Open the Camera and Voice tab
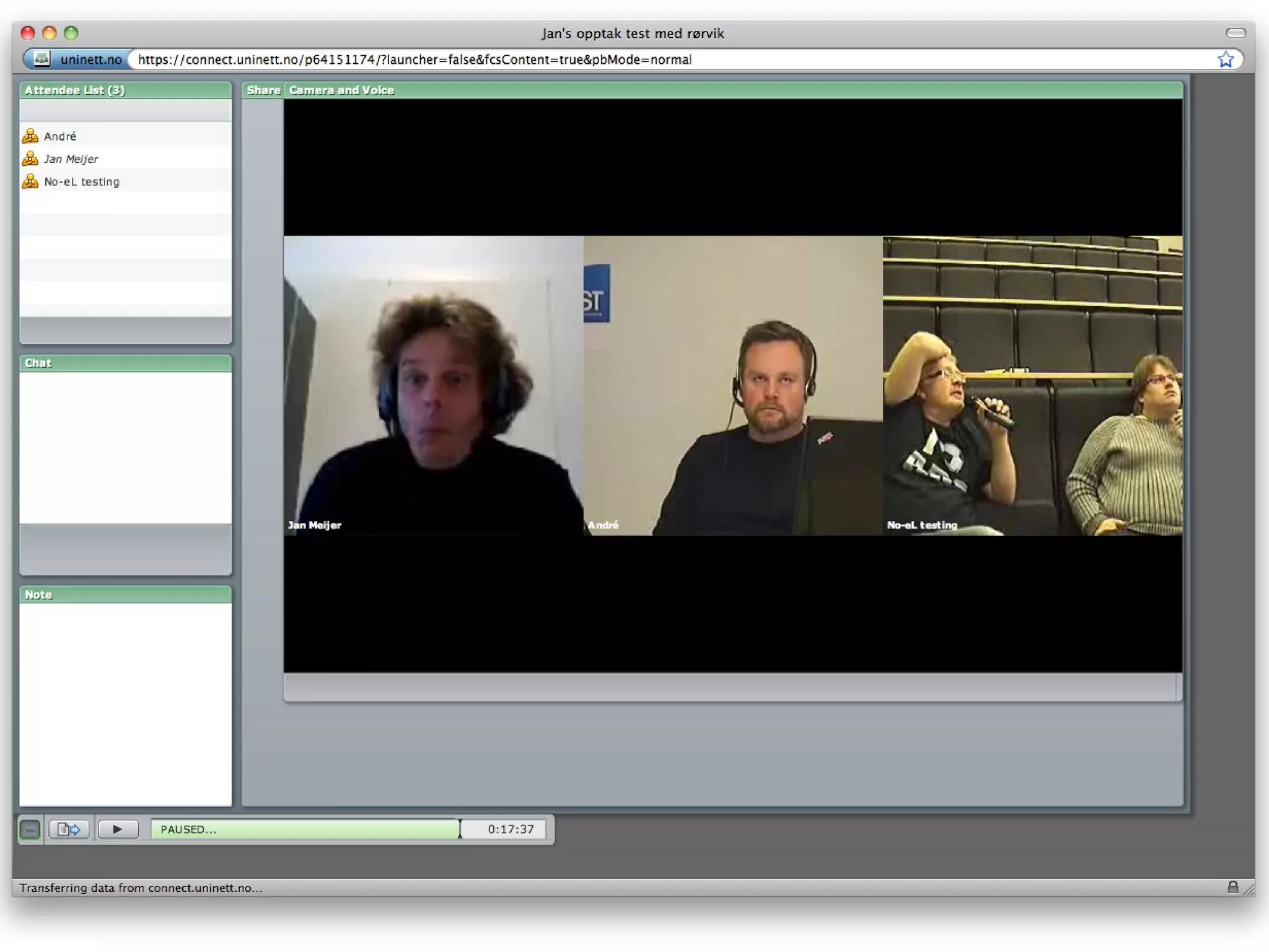Screen dimensions: 1269x952 click(x=341, y=90)
